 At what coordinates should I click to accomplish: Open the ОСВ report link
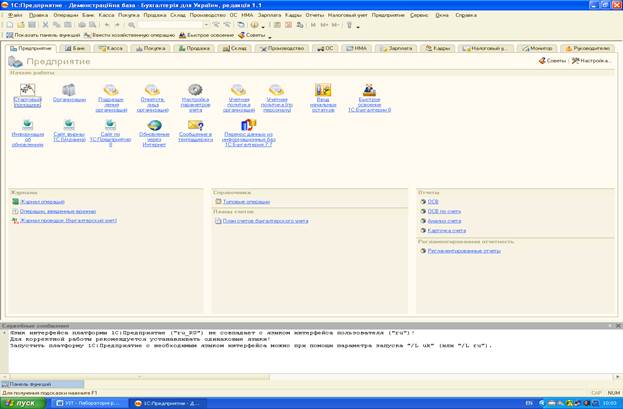click(433, 202)
